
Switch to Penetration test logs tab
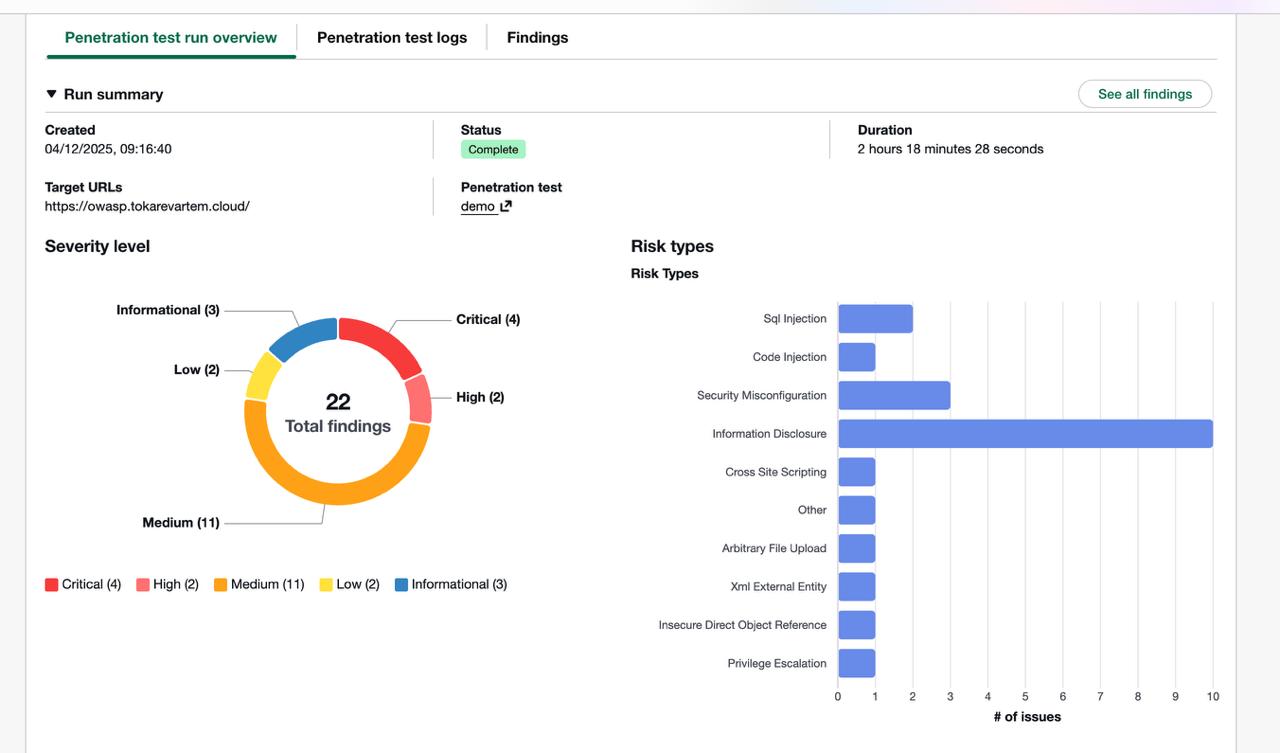(x=391, y=37)
